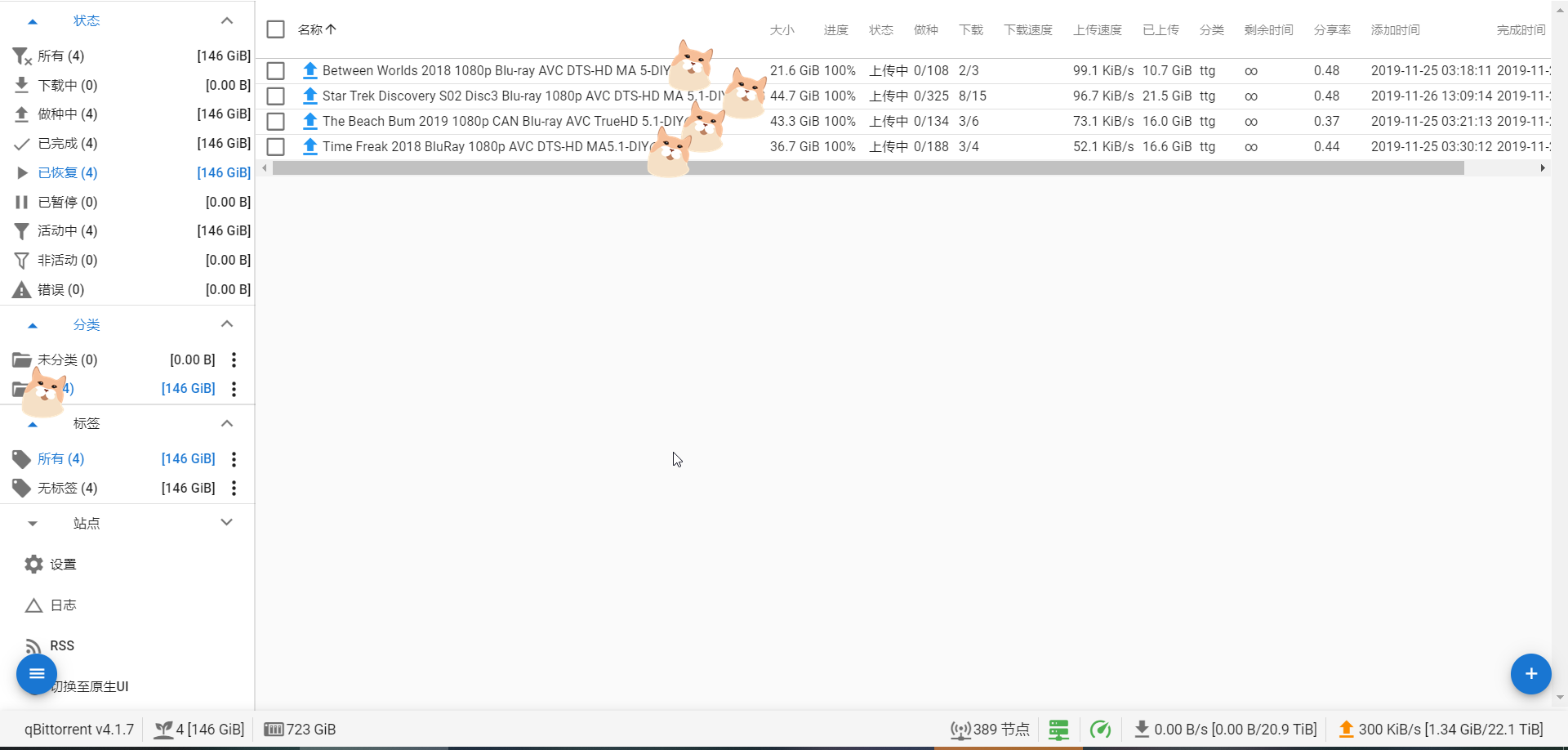
Task: Click the 做种中 seeding filter icon
Action: point(22,114)
